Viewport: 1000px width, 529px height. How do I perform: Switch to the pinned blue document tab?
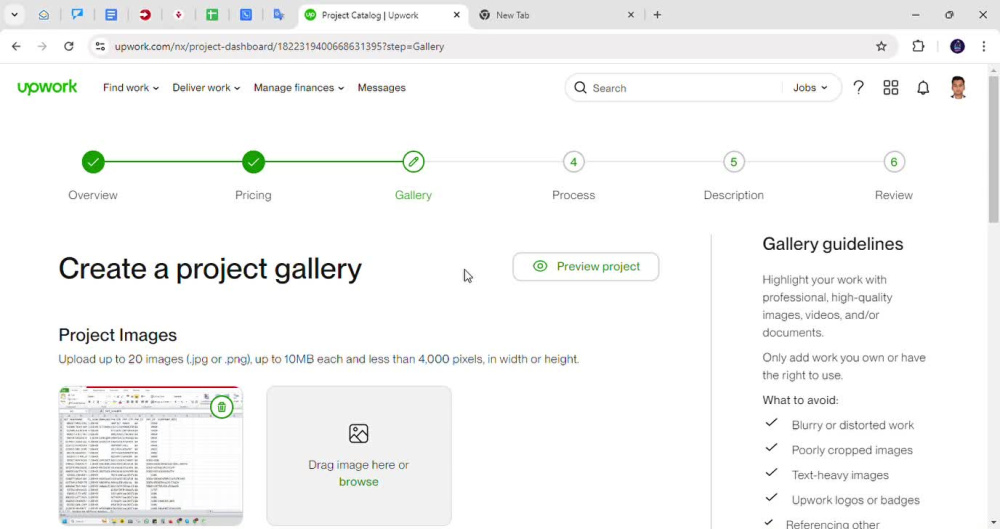click(111, 15)
